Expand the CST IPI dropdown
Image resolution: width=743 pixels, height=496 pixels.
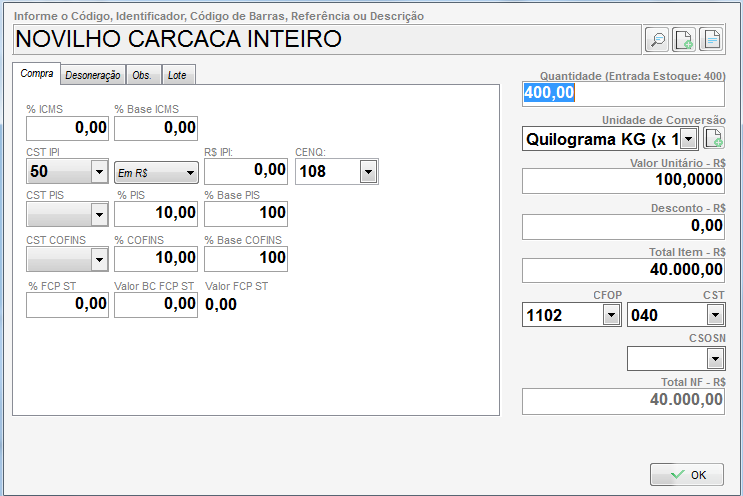point(99,172)
